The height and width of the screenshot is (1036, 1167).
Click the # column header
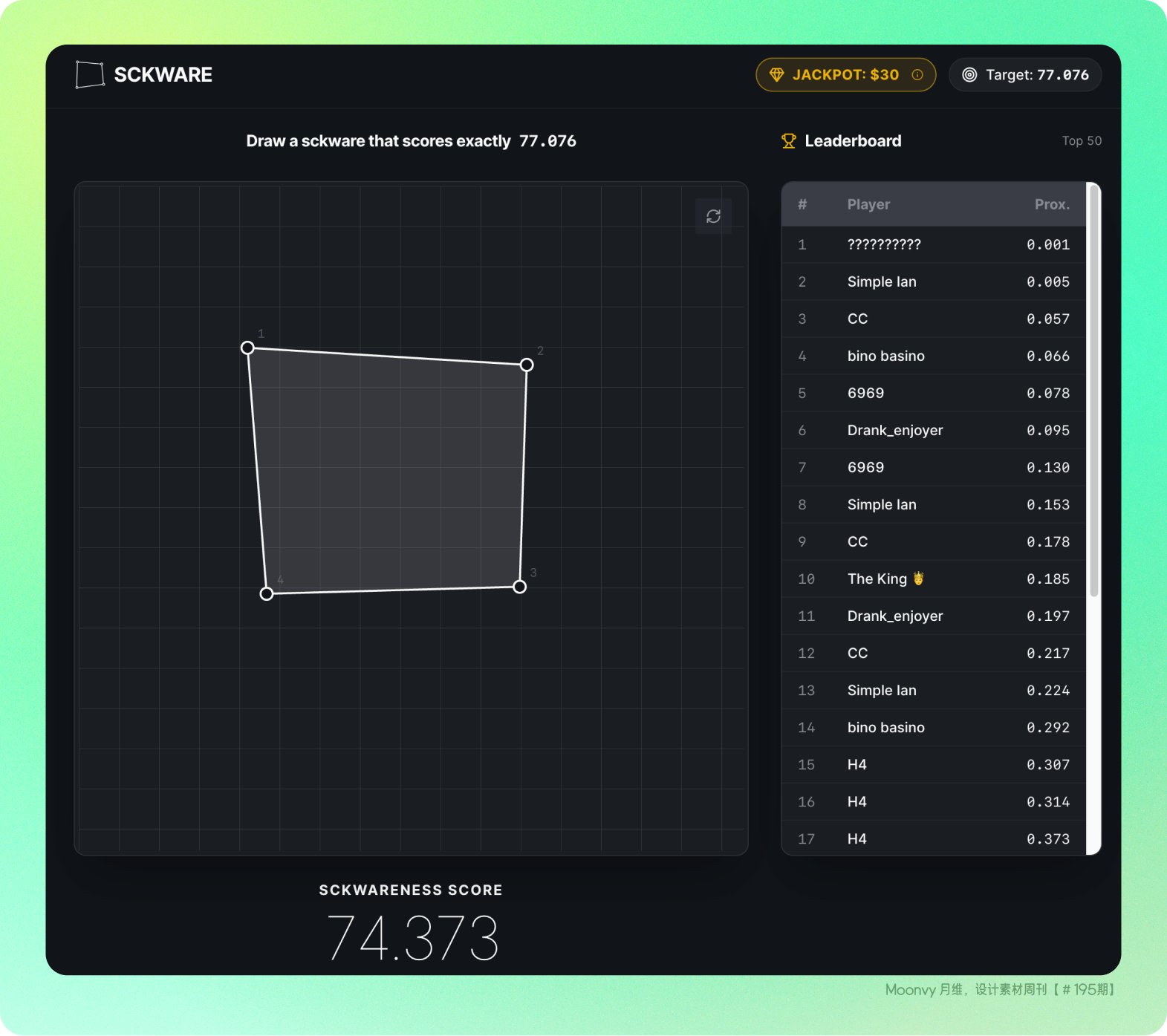pos(802,204)
